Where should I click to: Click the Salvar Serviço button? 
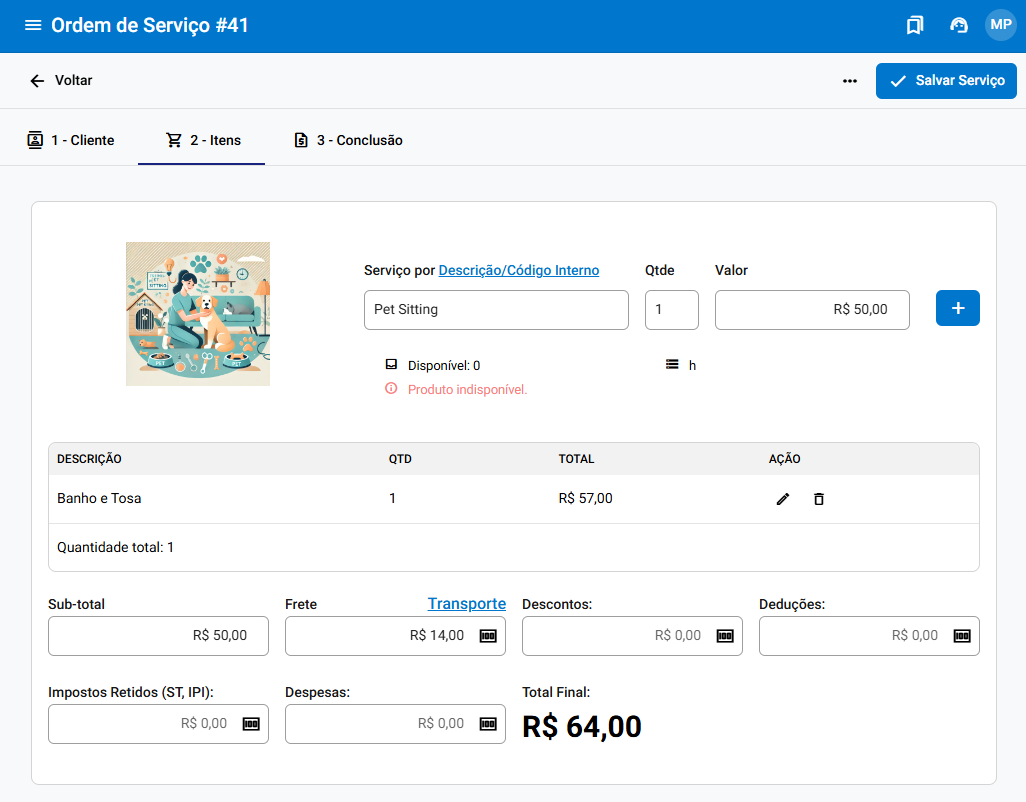pos(946,81)
